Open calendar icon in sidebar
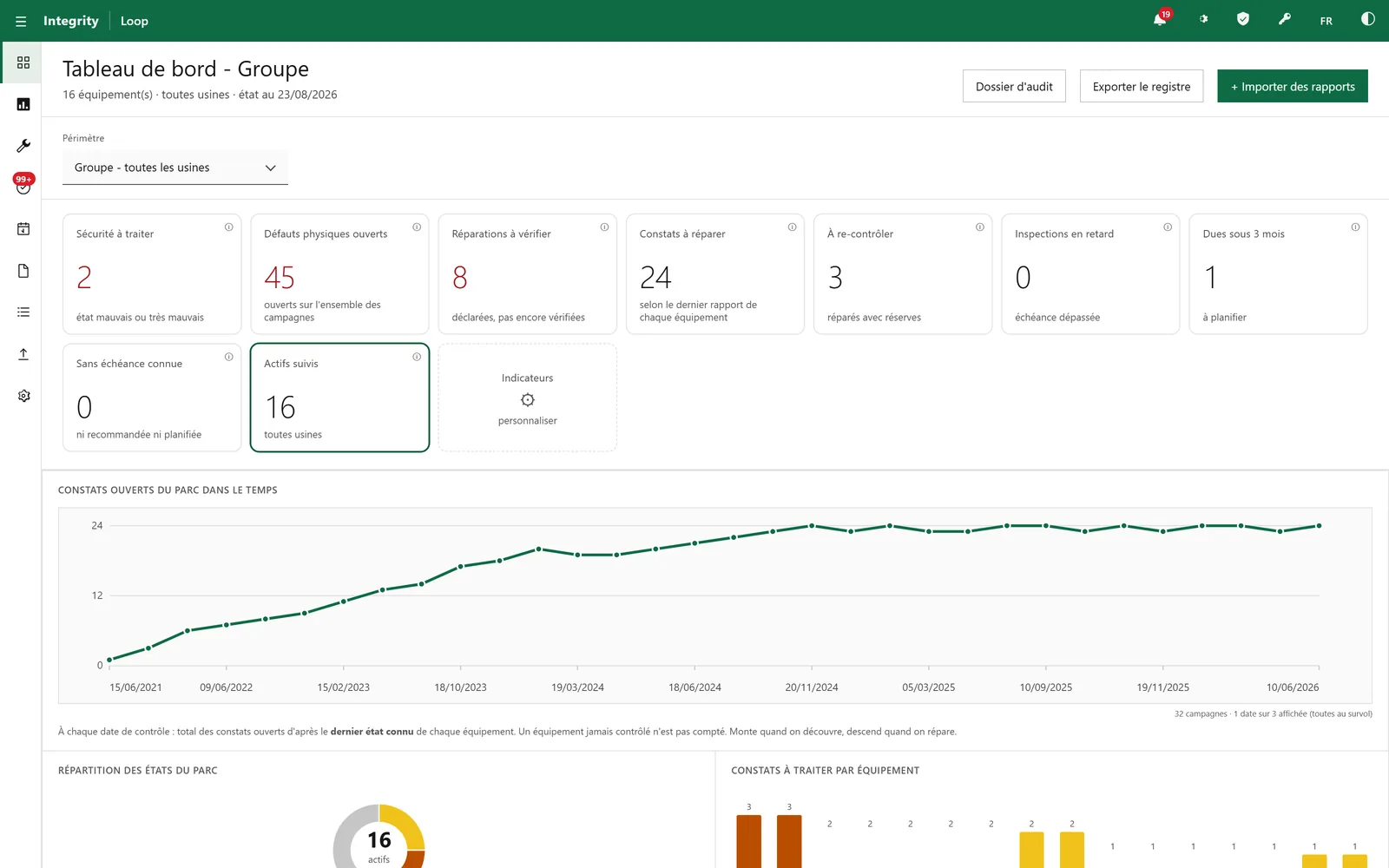This screenshot has width=1389, height=868. (23, 229)
